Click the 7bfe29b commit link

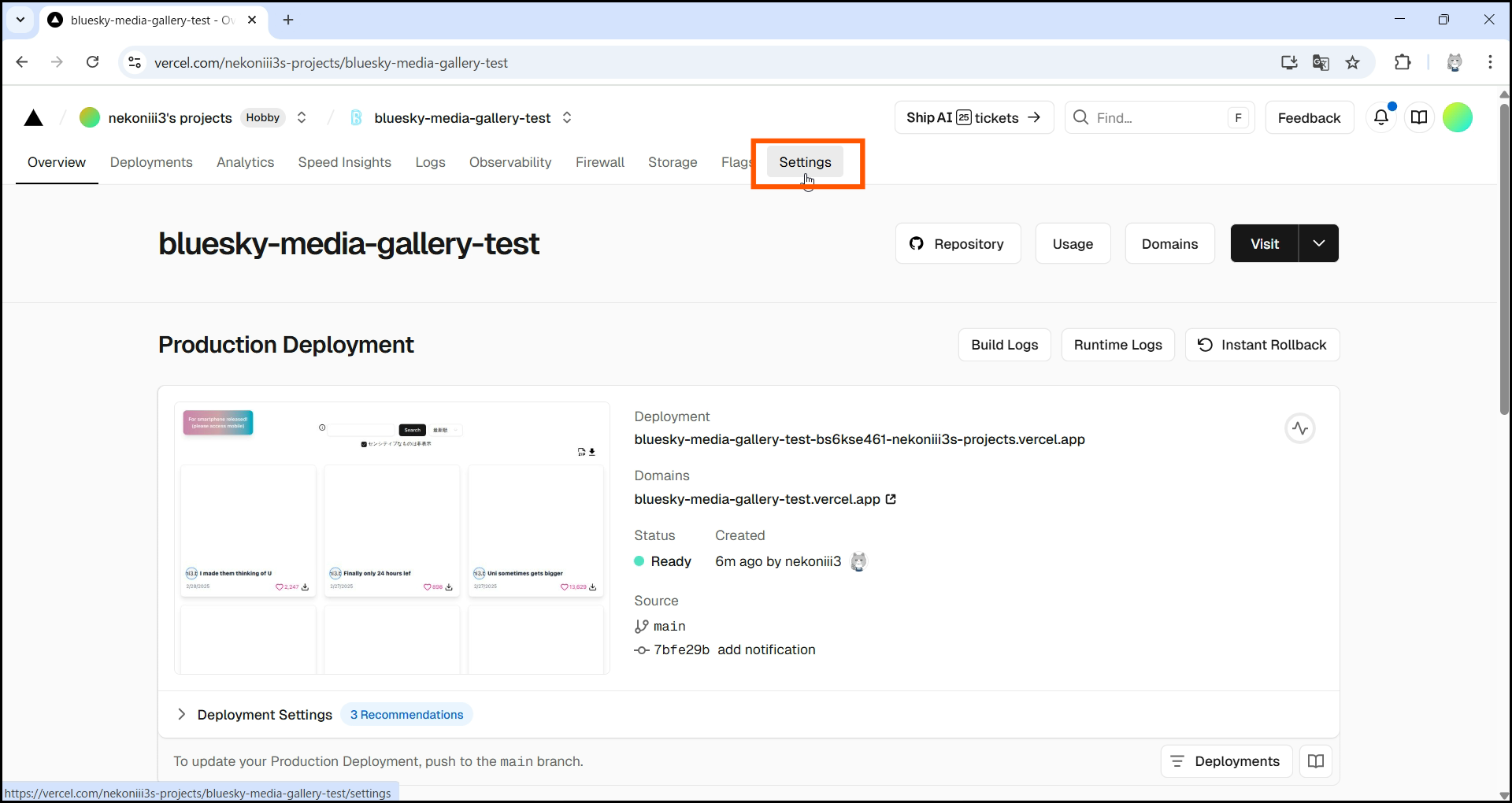click(x=681, y=649)
